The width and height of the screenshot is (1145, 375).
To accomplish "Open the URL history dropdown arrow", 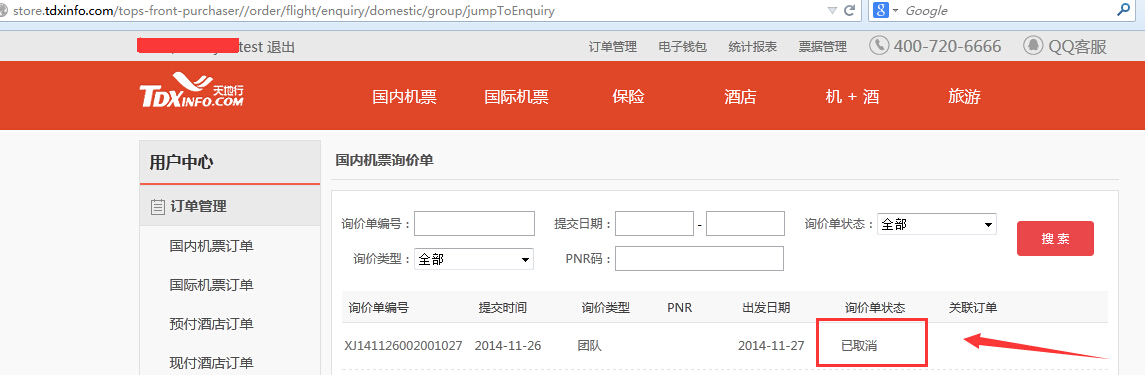I will pos(832,11).
